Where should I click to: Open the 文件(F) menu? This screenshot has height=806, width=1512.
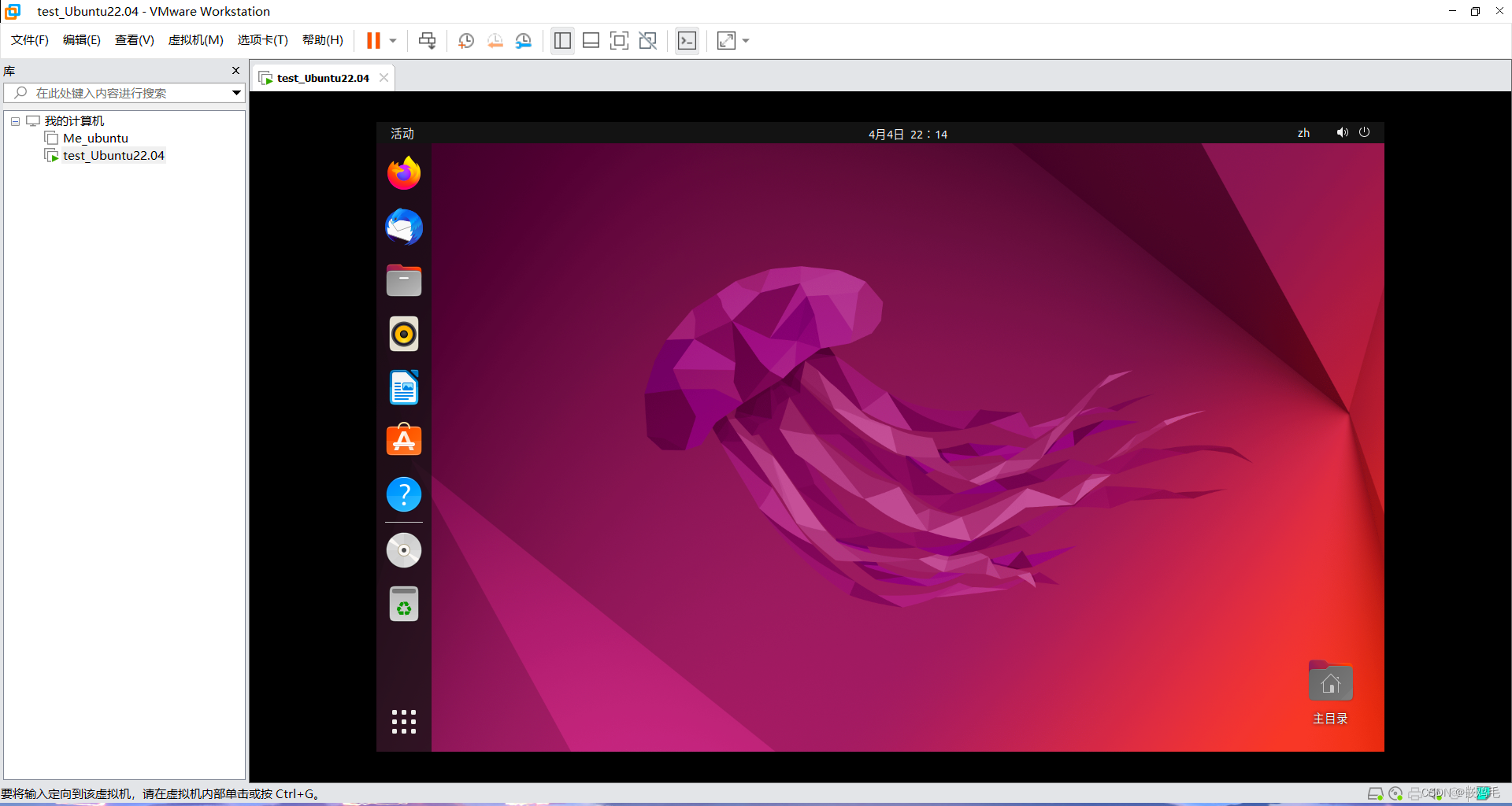[30, 40]
